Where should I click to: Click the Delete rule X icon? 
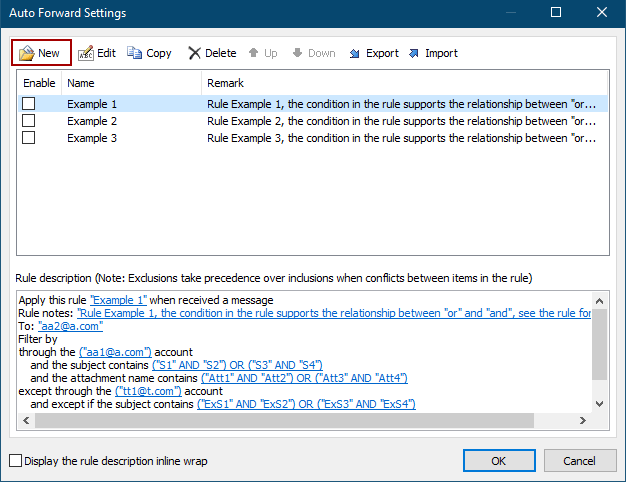click(x=194, y=53)
